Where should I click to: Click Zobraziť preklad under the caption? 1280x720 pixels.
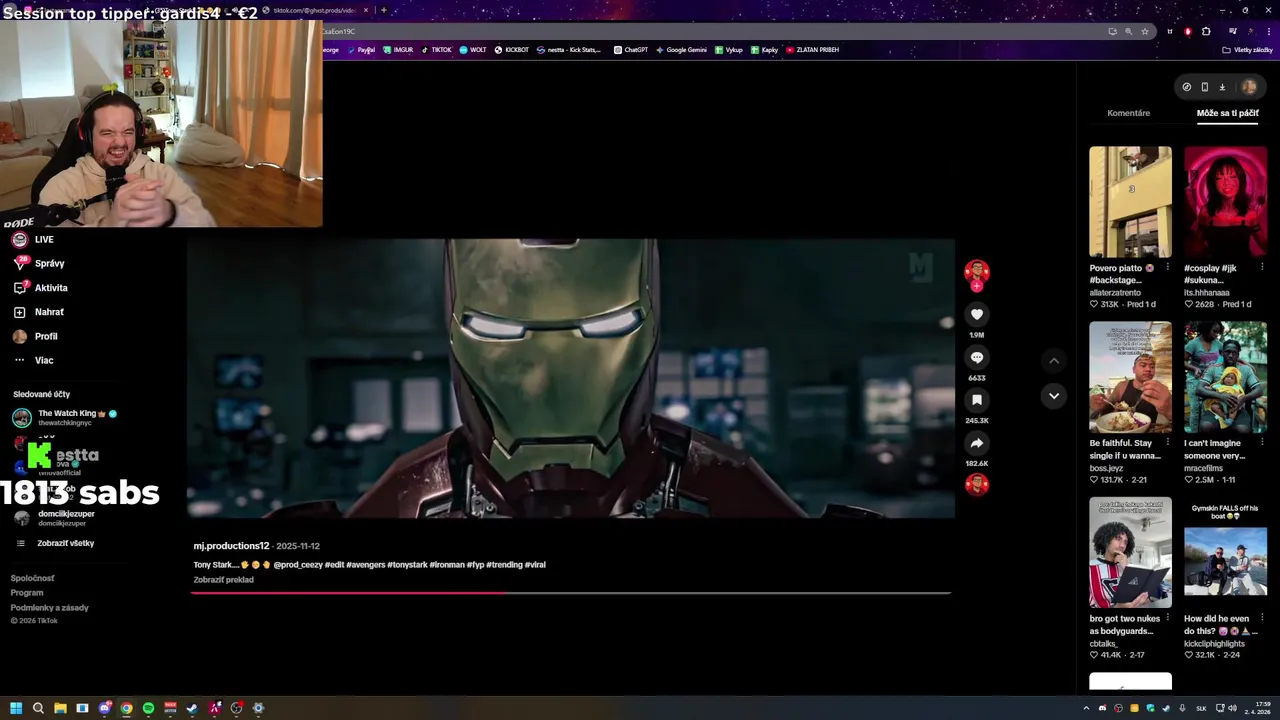pos(223,580)
